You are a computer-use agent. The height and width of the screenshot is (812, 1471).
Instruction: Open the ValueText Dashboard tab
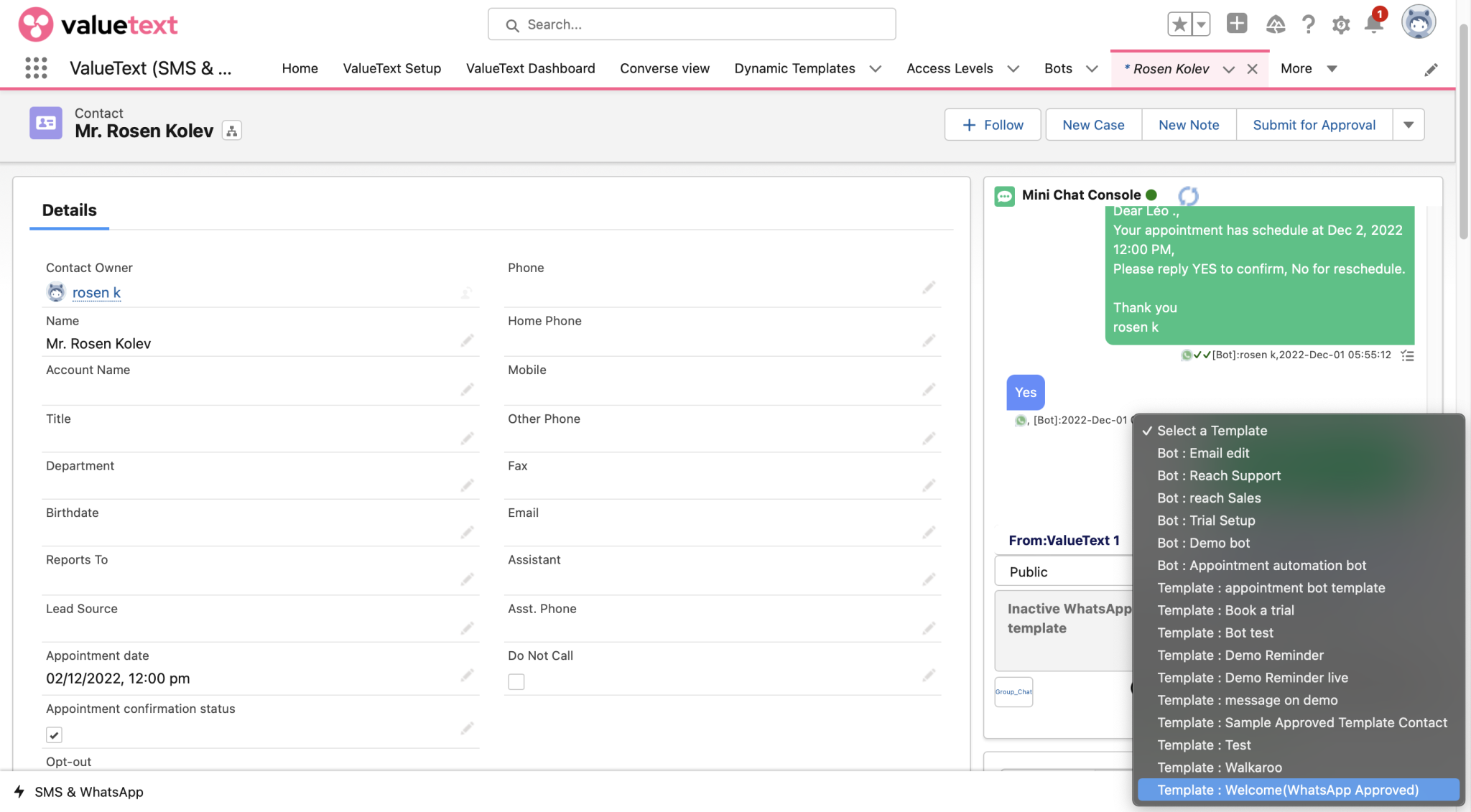[530, 68]
